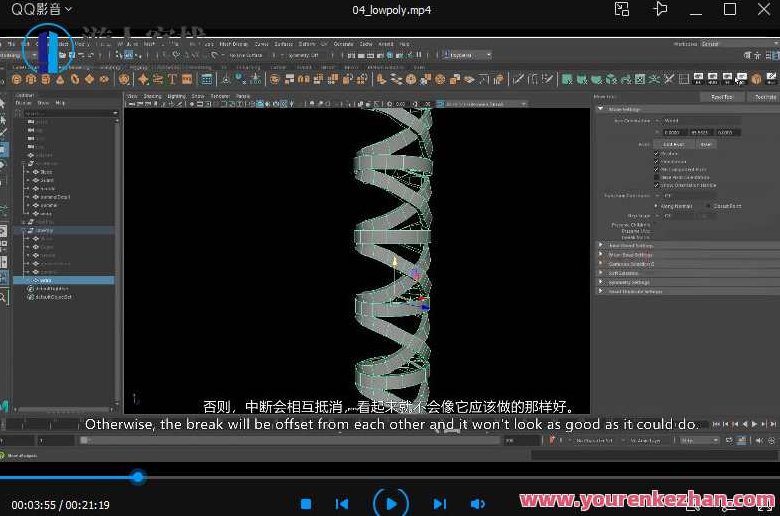Open the Mesh Display menu
This screenshot has width=780, height=516.
[233, 44]
